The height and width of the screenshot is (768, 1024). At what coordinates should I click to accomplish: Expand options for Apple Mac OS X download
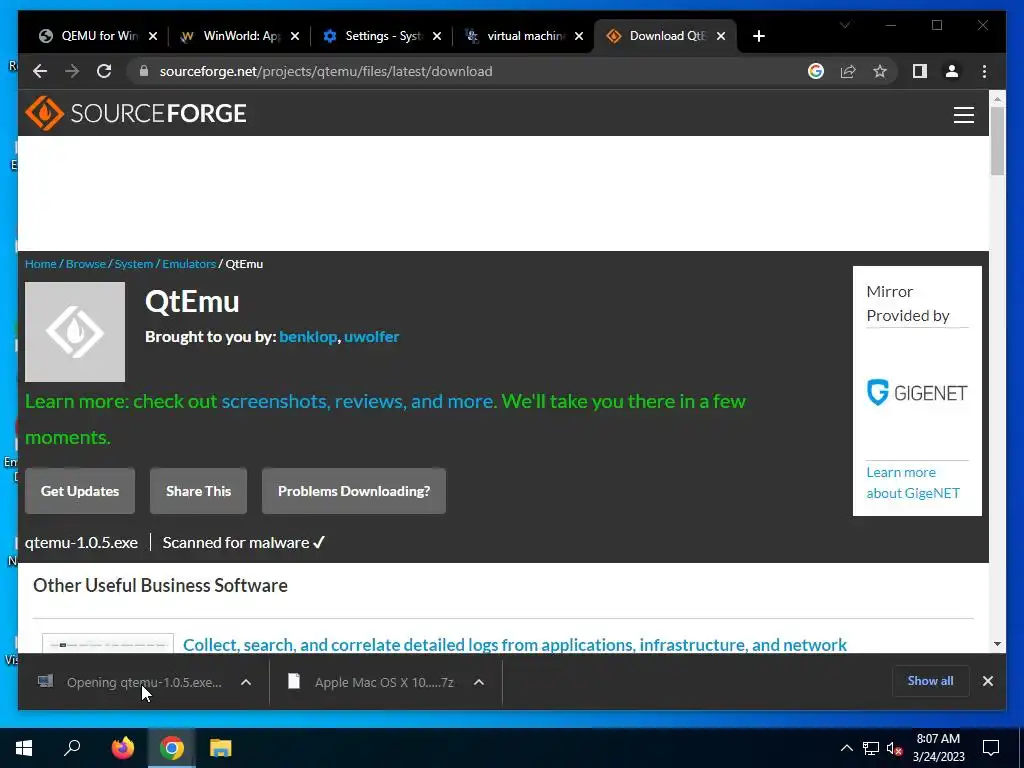coord(479,682)
